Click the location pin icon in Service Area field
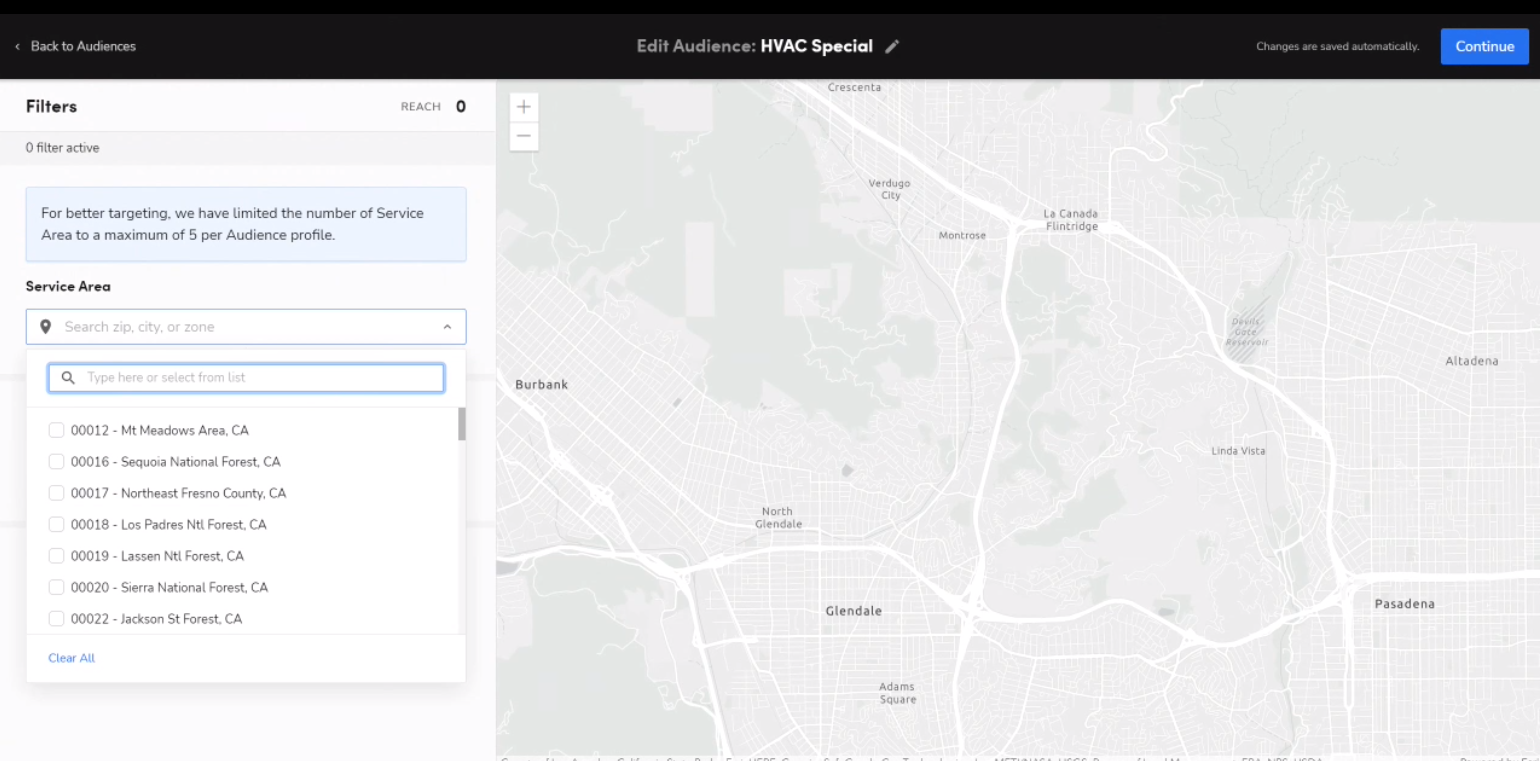The height and width of the screenshot is (761, 1540). point(45,327)
